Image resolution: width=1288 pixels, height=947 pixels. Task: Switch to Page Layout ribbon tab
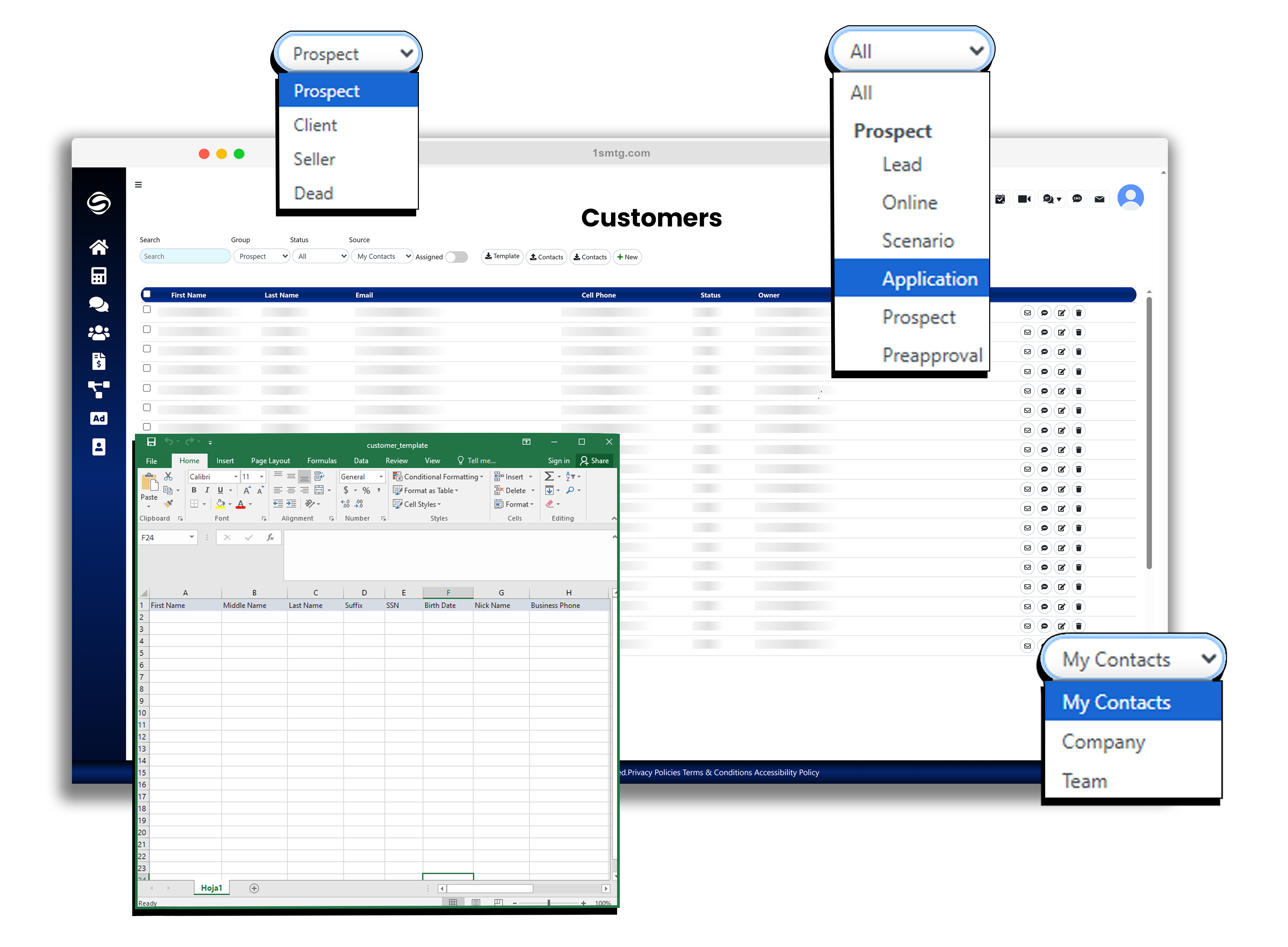click(270, 460)
